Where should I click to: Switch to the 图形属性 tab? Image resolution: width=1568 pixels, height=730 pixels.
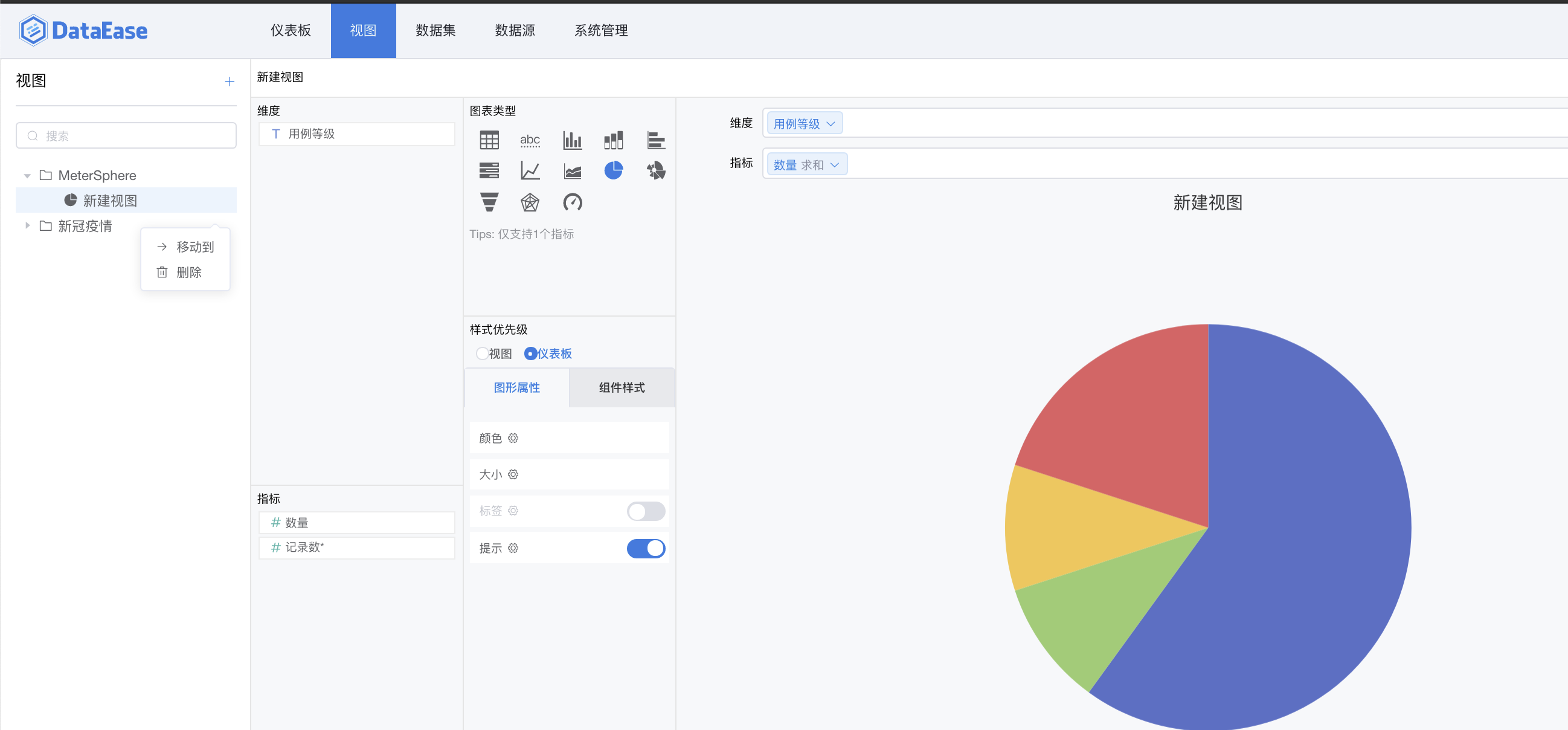pyautogui.click(x=517, y=388)
